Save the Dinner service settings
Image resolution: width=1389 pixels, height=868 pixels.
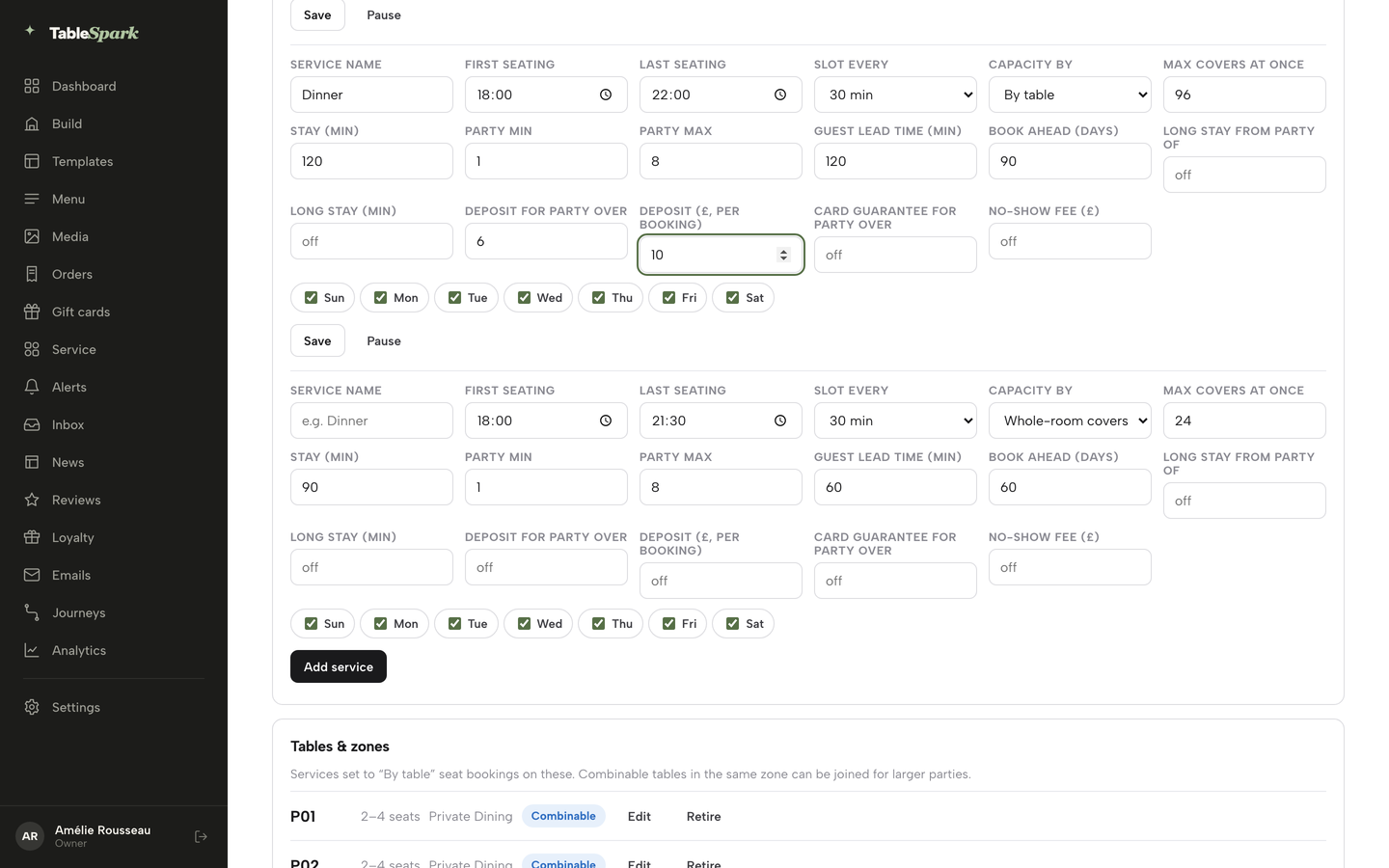(x=317, y=340)
